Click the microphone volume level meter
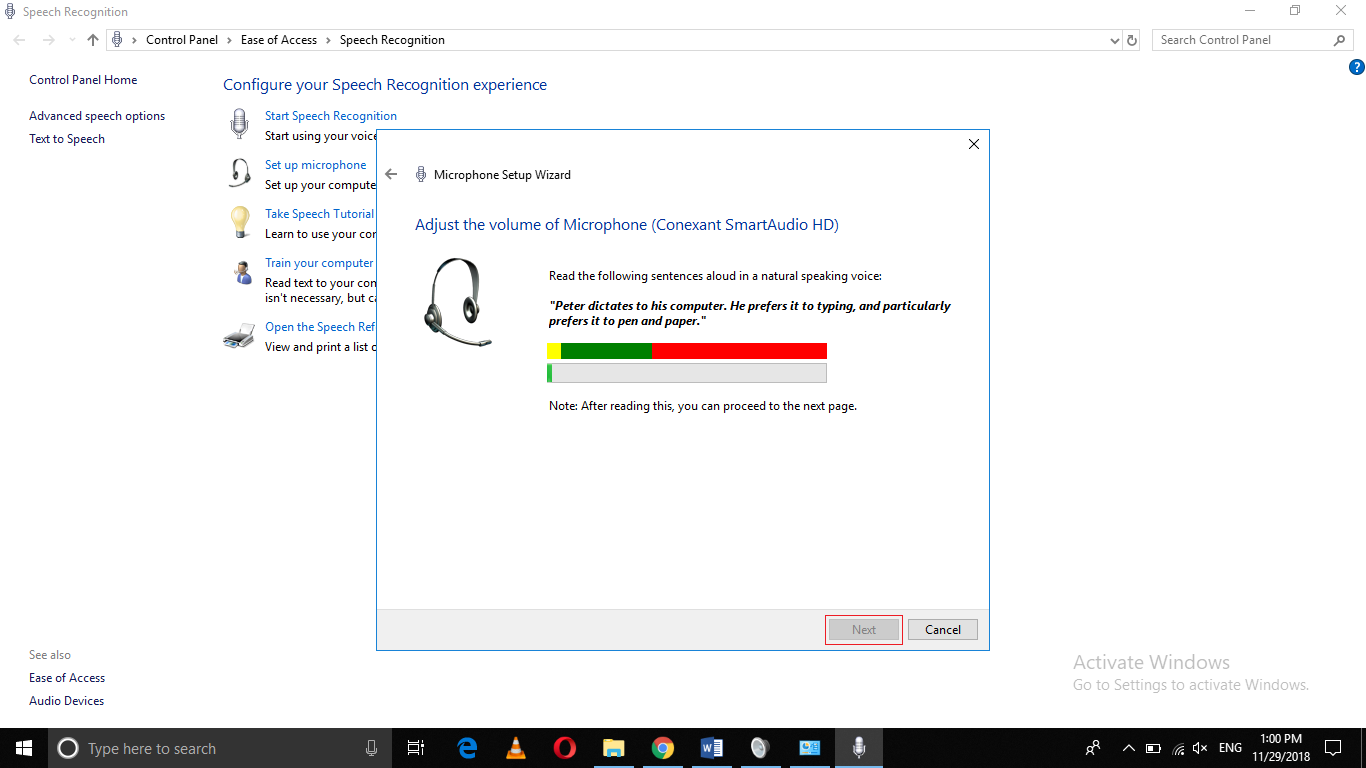Image resolution: width=1366 pixels, height=768 pixels. pyautogui.click(x=687, y=372)
